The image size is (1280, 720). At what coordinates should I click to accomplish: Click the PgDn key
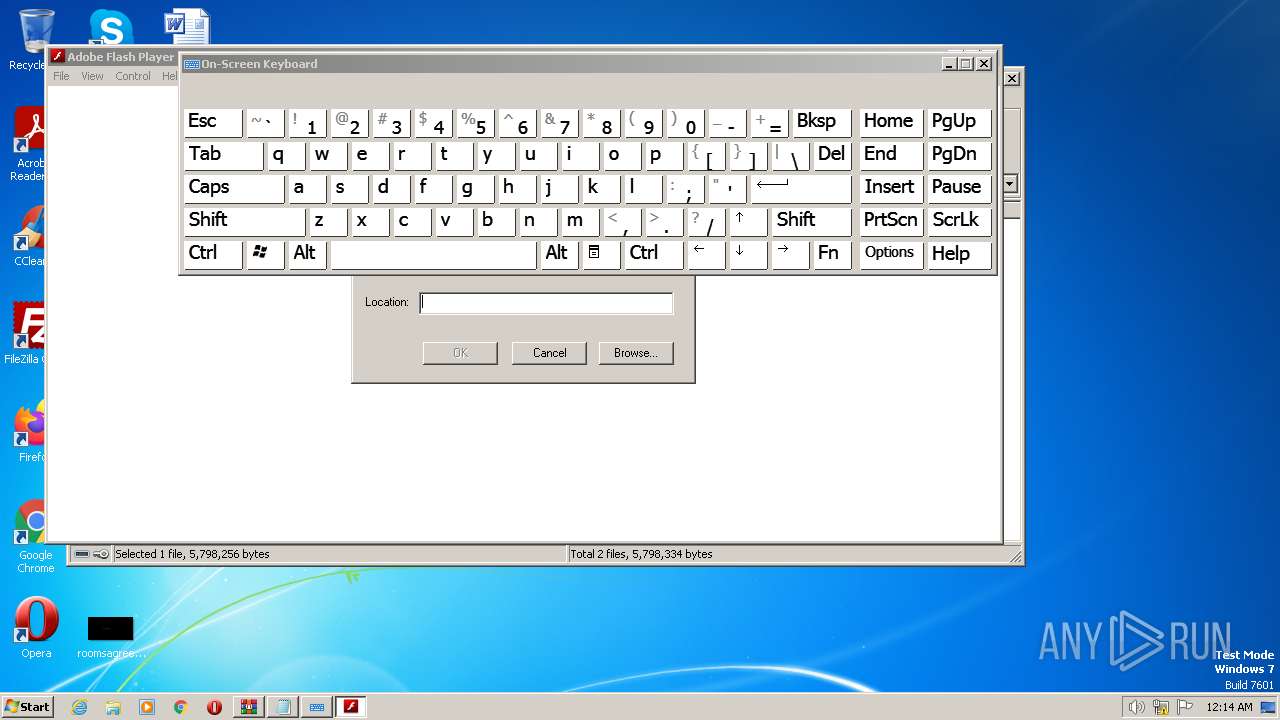click(x=959, y=155)
